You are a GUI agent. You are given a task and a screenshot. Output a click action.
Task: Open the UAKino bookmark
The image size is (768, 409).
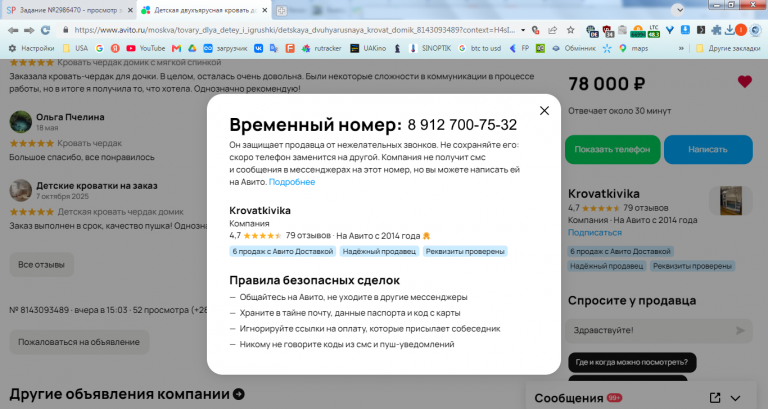pyautogui.click(x=367, y=48)
